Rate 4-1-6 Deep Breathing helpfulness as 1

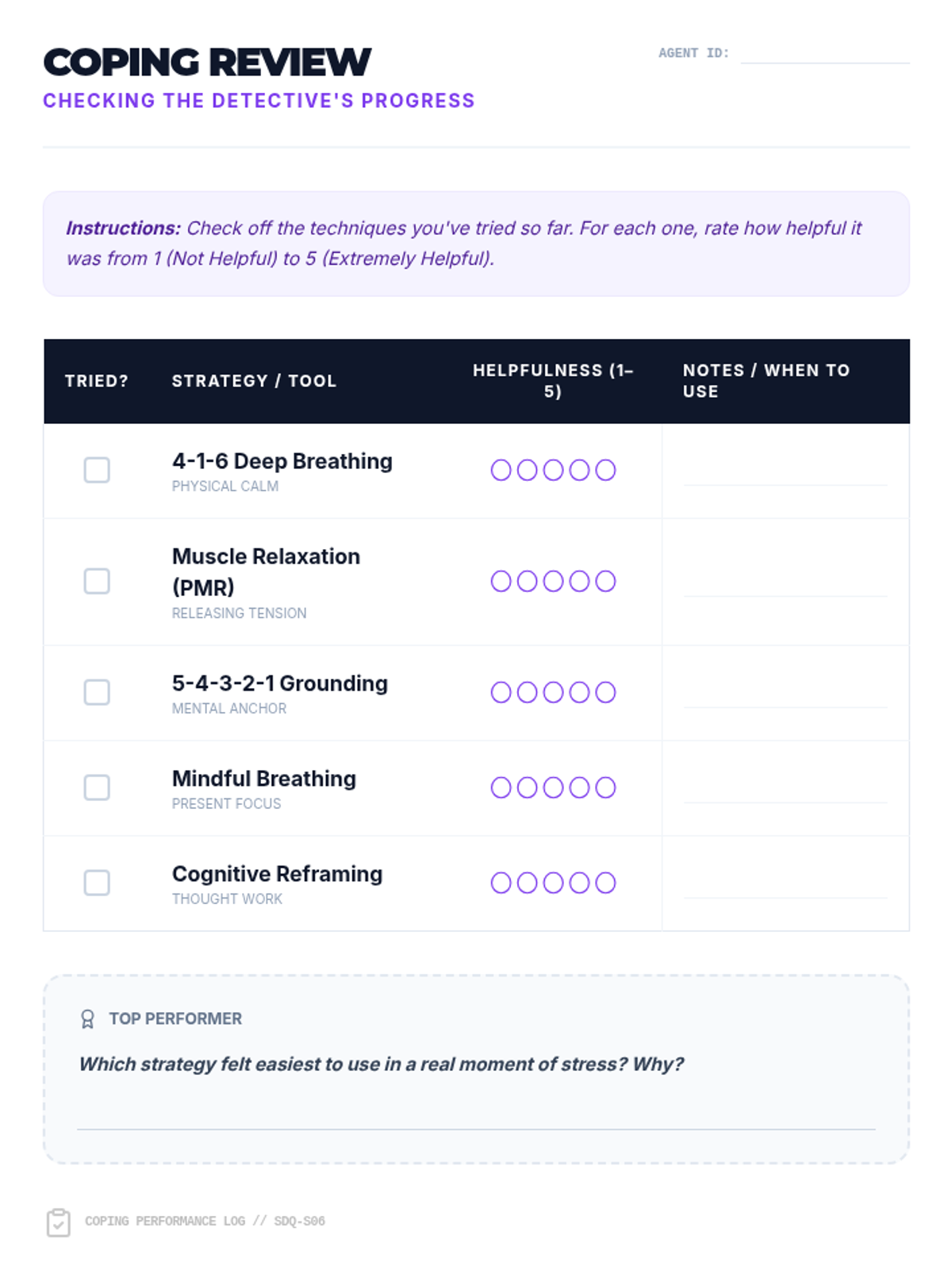click(501, 470)
